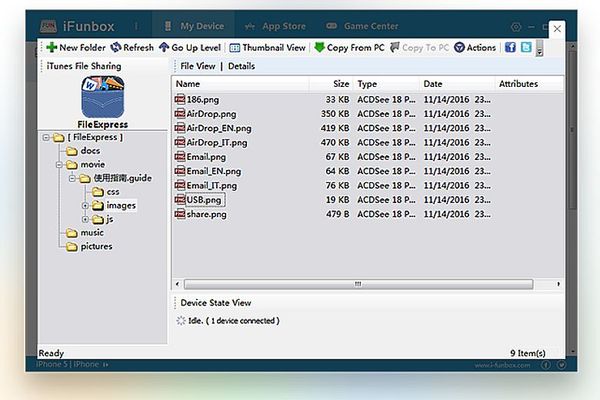Switch to Thumbnail View

[267, 47]
